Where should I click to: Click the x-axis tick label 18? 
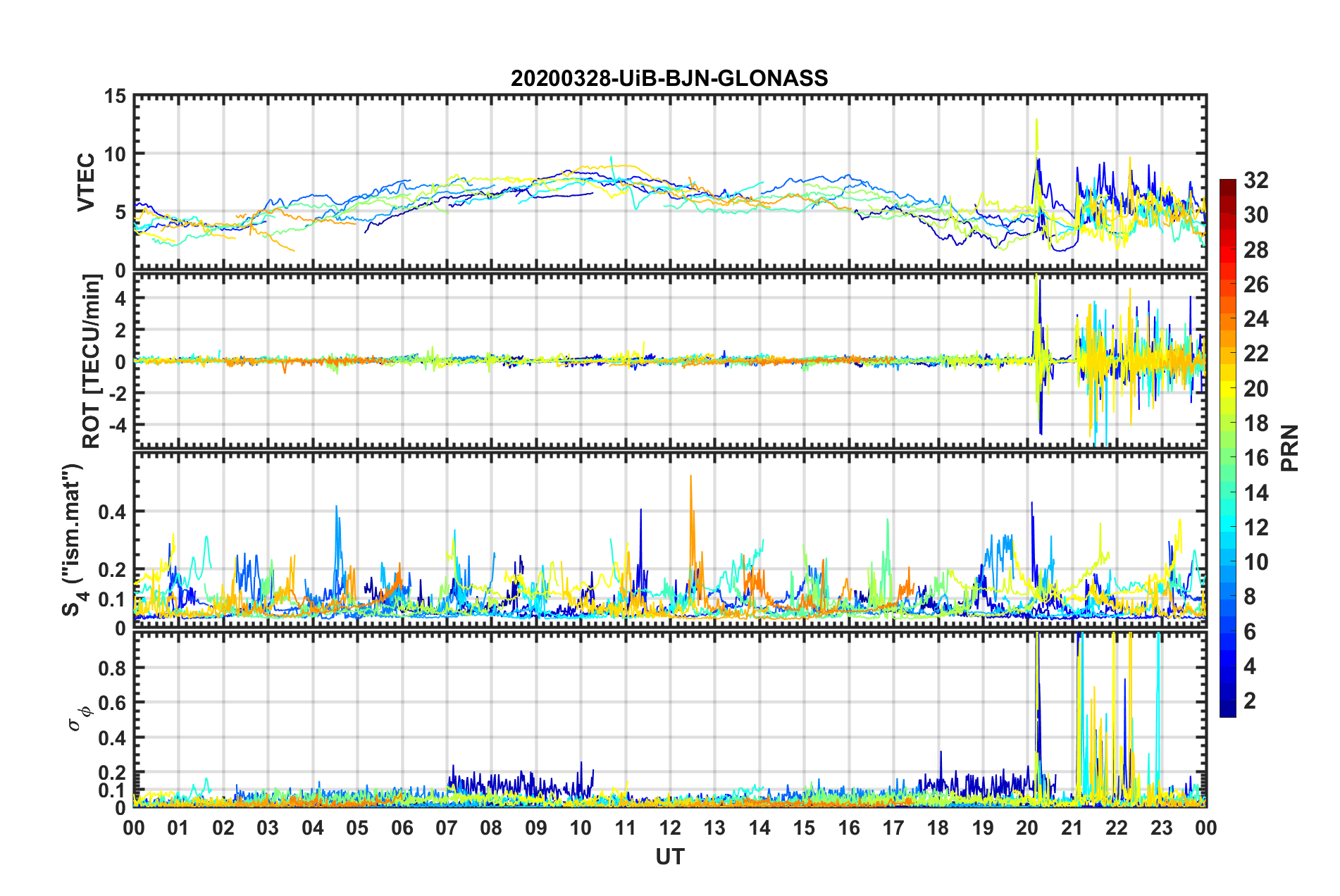click(938, 828)
